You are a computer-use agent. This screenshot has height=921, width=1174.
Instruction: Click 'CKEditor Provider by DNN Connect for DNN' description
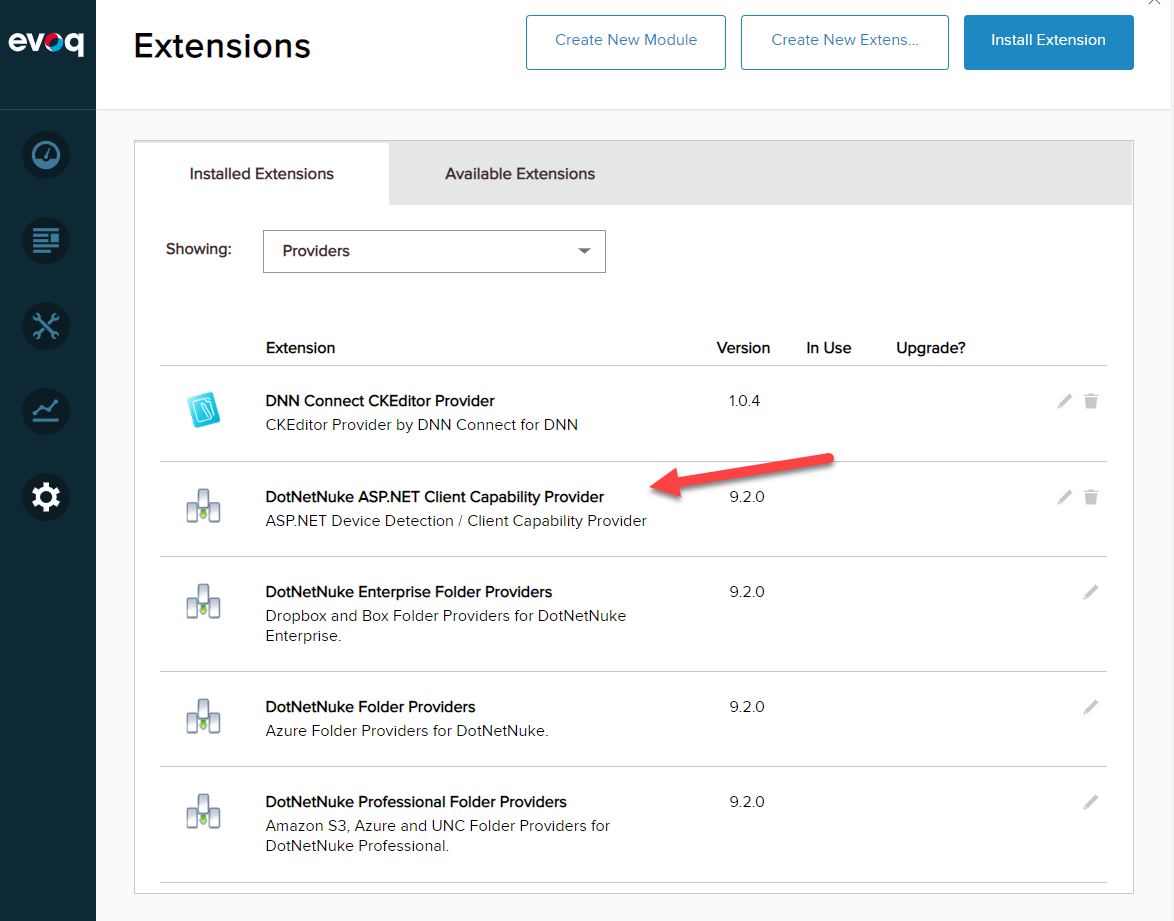pyautogui.click(x=422, y=425)
